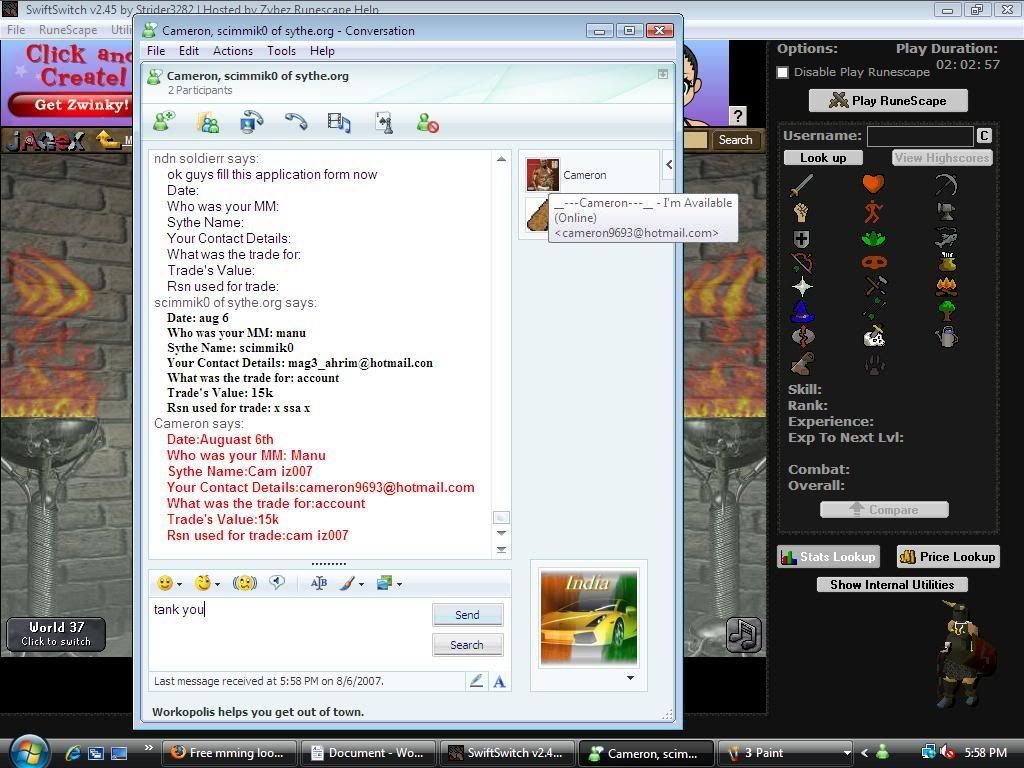Click the Play RuneScape button
The image size is (1024, 768).
click(888, 101)
